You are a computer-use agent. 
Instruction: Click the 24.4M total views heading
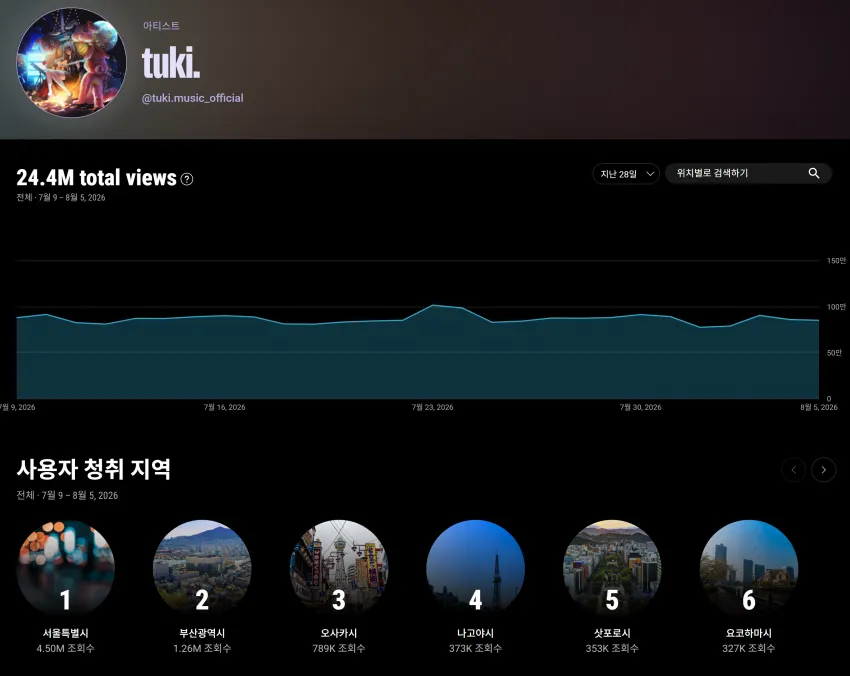pos(96,178)
